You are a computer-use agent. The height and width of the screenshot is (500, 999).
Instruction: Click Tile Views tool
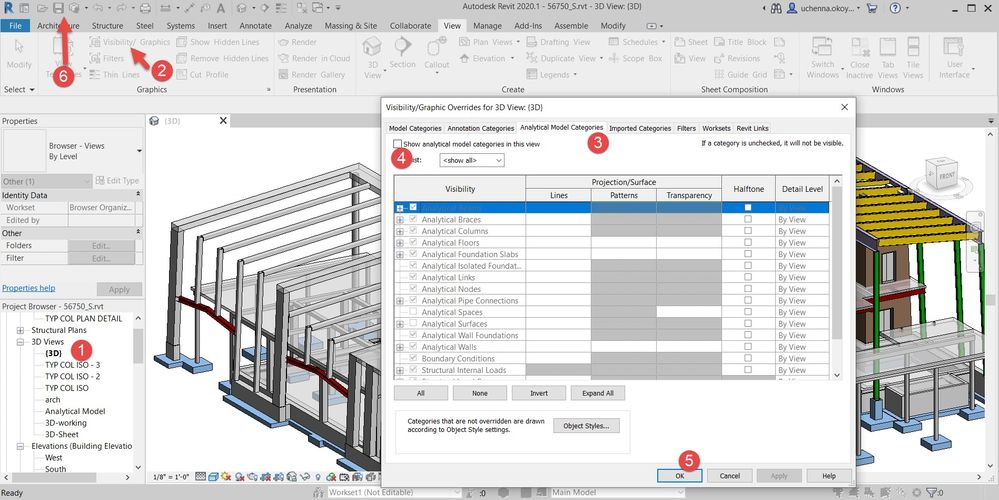coord(913,57)
